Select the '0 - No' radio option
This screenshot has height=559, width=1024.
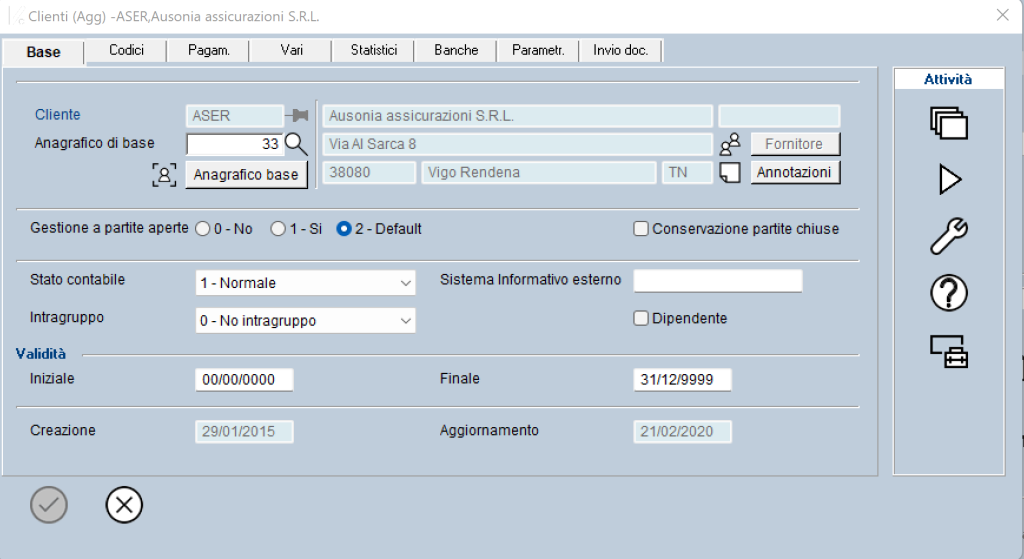tap(203, 229)
